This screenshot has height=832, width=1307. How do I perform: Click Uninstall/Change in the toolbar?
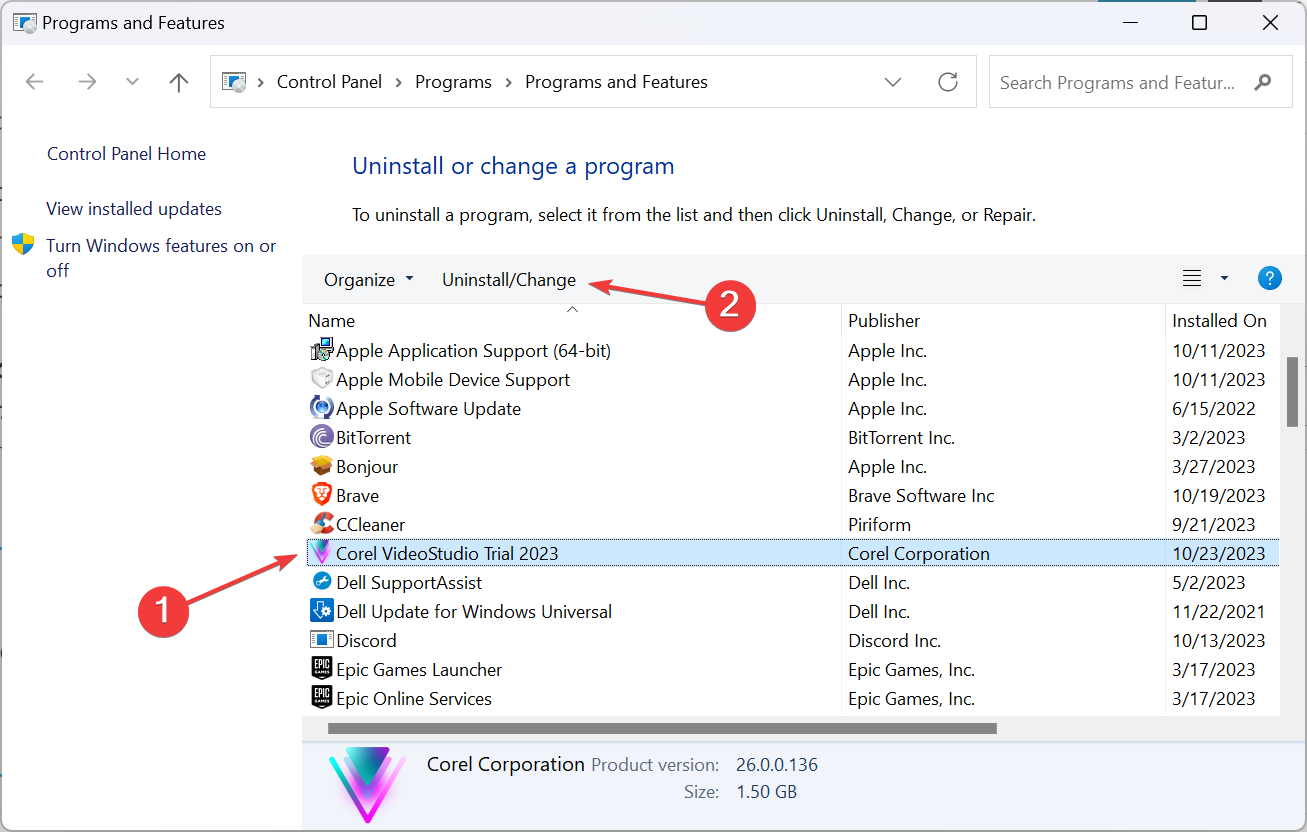(509, 280)
